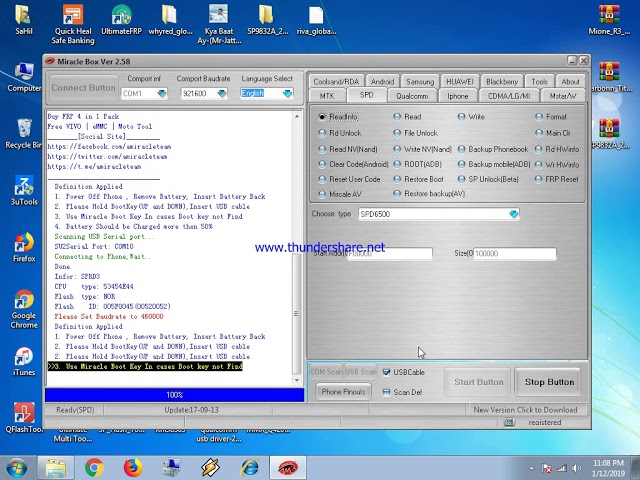Click the Stop Button
This screenshot has width=640, height=480.
[x=549, y=382]
